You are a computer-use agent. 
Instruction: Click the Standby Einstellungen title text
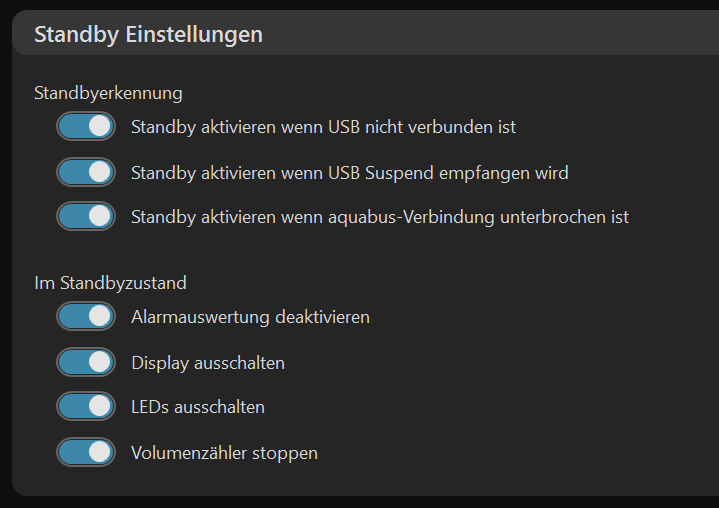148,34
